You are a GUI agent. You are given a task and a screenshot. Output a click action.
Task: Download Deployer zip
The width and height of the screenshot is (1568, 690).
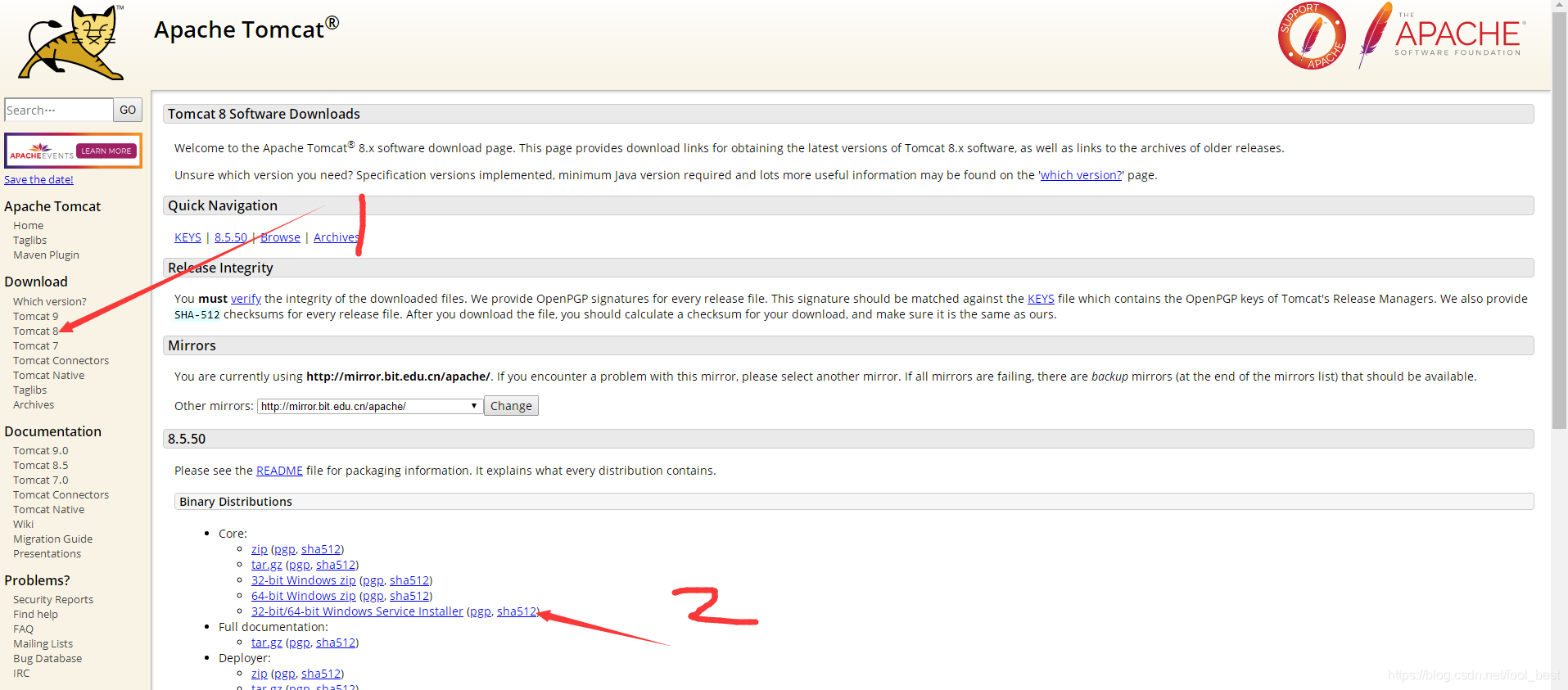click(259, 674)
